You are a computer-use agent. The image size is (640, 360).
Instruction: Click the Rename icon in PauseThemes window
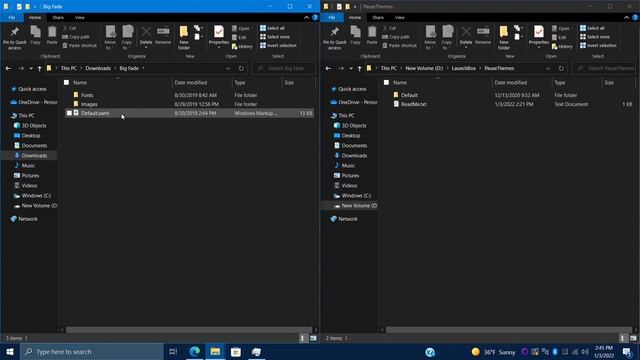pyautogui.click(x=483, y=35)
